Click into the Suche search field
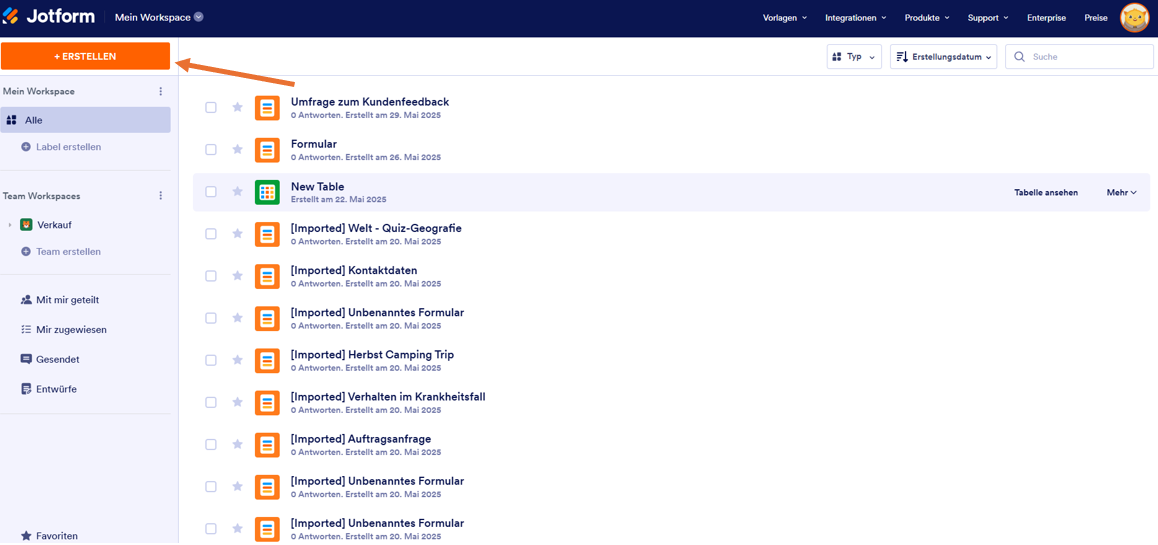This screenshot has width=1158, height=545. coord(1080,57)
